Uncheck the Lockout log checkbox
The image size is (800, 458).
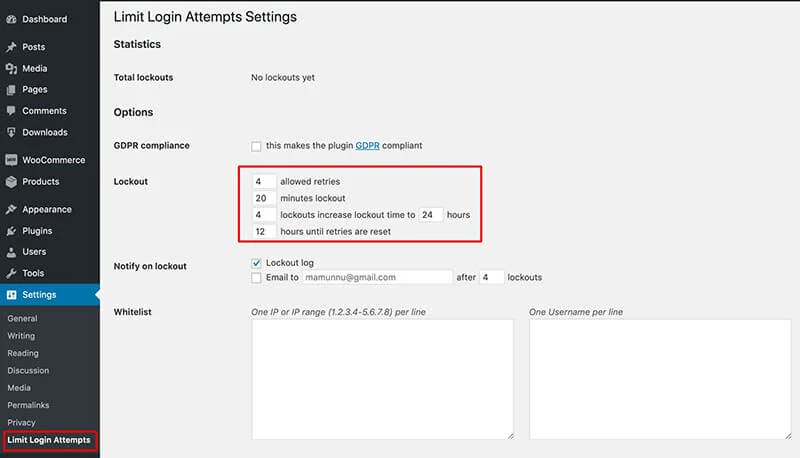pyautogui.click(x=257, y=263)
